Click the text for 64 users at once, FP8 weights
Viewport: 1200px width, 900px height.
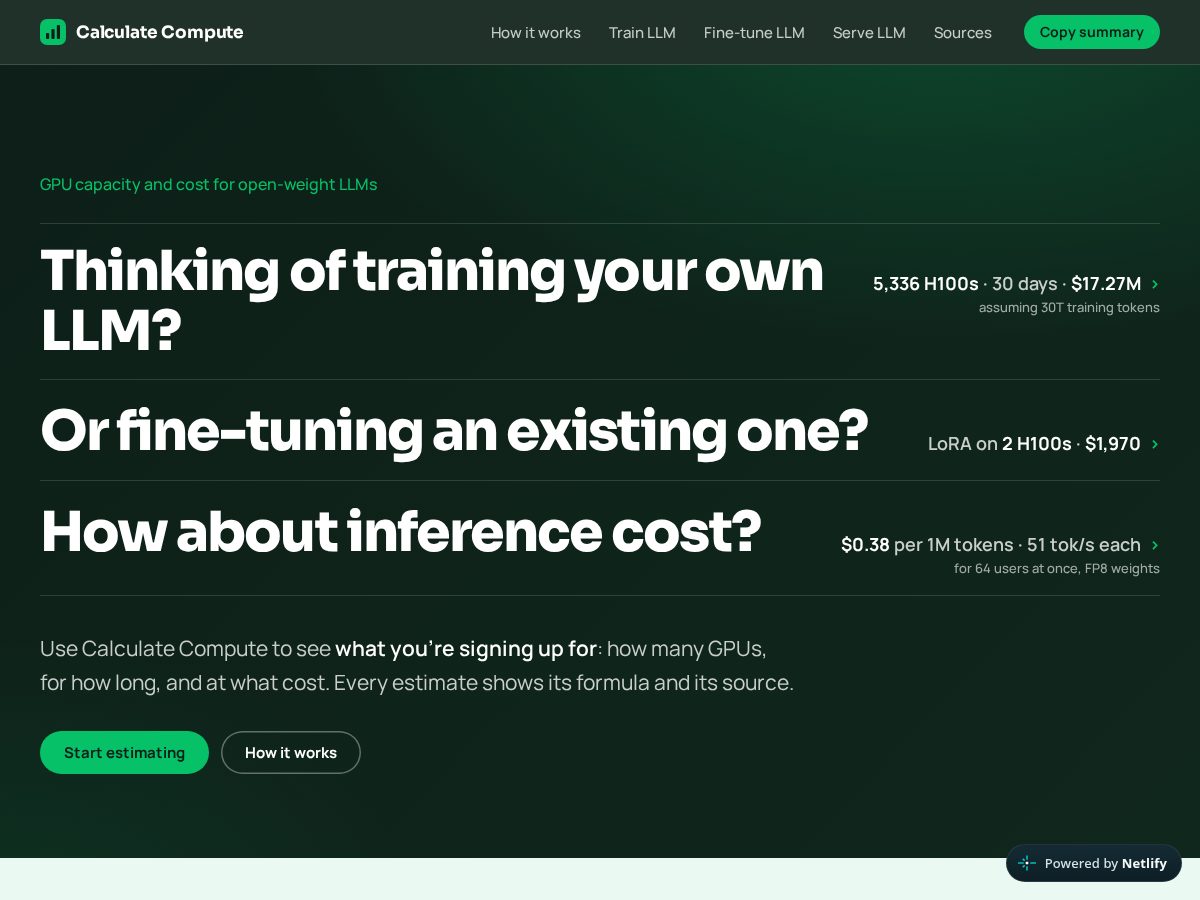[1057, 569]
